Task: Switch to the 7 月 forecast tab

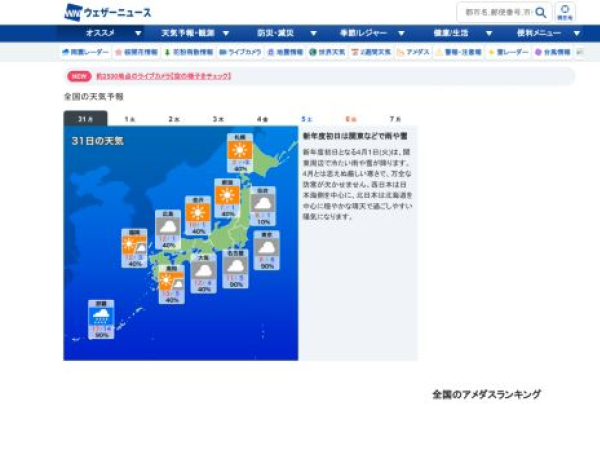Action: click(x=395, y=119)
